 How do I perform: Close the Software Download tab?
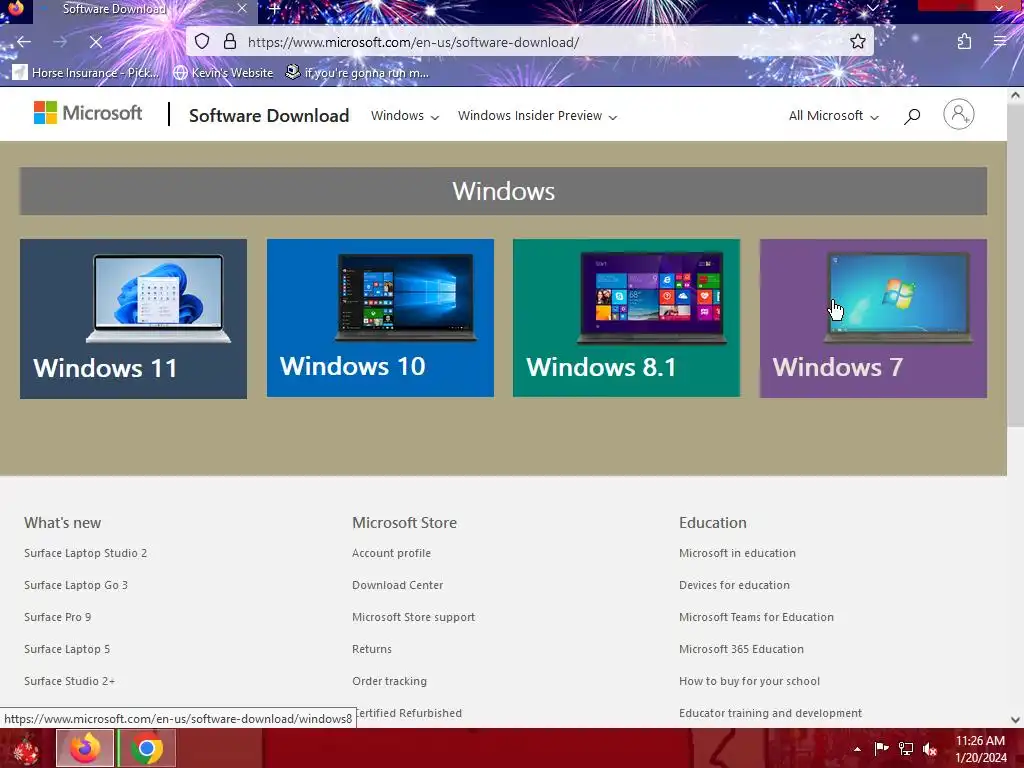coord(242,8)
